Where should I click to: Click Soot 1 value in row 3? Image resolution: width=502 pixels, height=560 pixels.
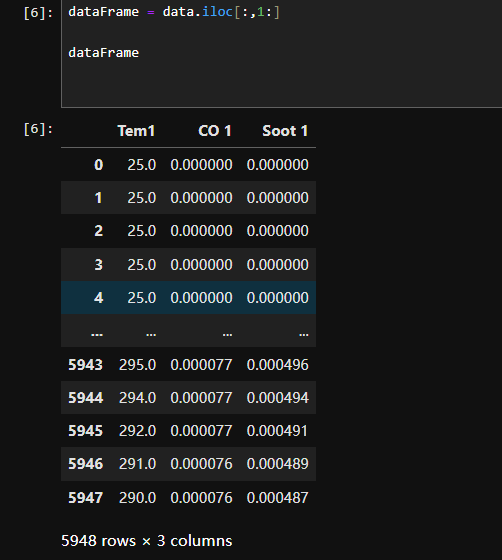click(x=277, y=265)
